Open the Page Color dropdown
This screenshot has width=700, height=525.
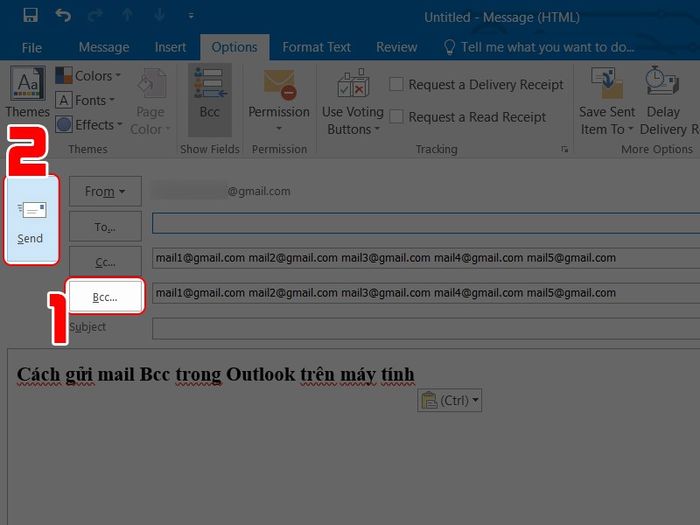(150, 102)
